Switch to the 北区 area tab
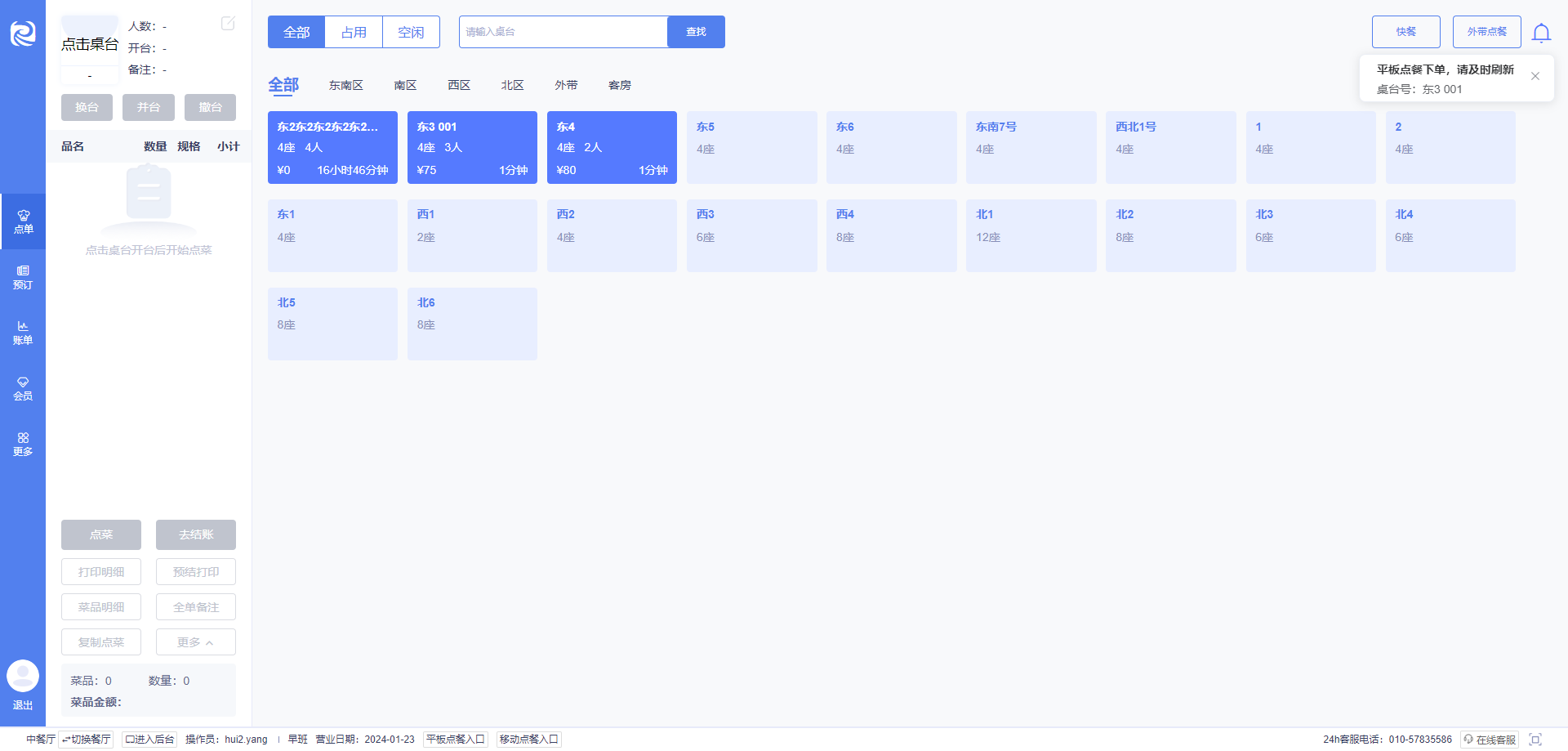 (x=512, y=85)
